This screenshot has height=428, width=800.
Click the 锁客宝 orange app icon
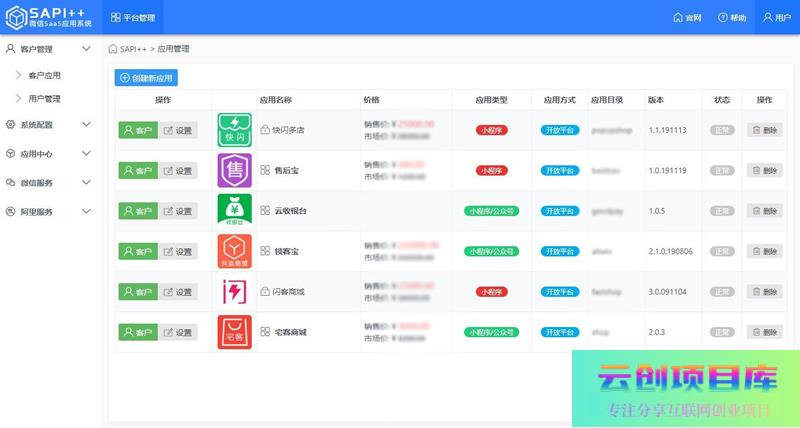[x=235, y=251]
